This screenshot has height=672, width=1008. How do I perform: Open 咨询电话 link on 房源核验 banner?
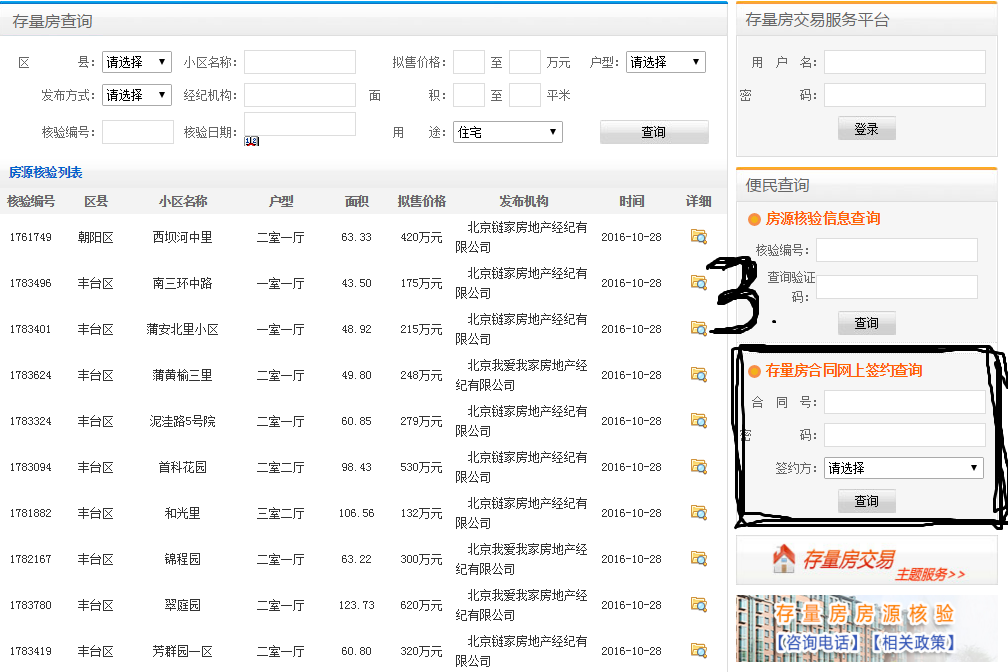pyautogui.click(x=817, y=642)
